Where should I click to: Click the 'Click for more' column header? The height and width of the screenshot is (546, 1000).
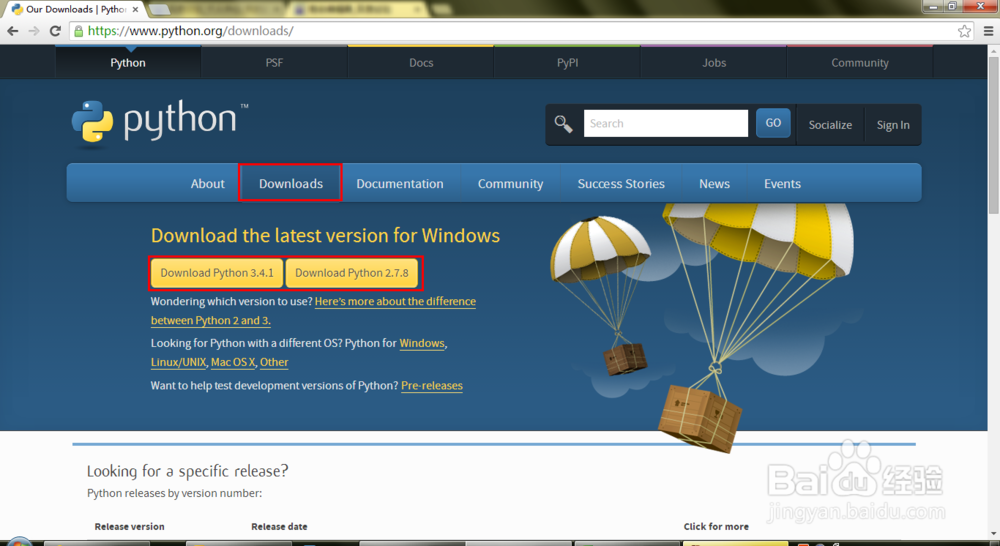pyautogui.click(x=716, y=527)
